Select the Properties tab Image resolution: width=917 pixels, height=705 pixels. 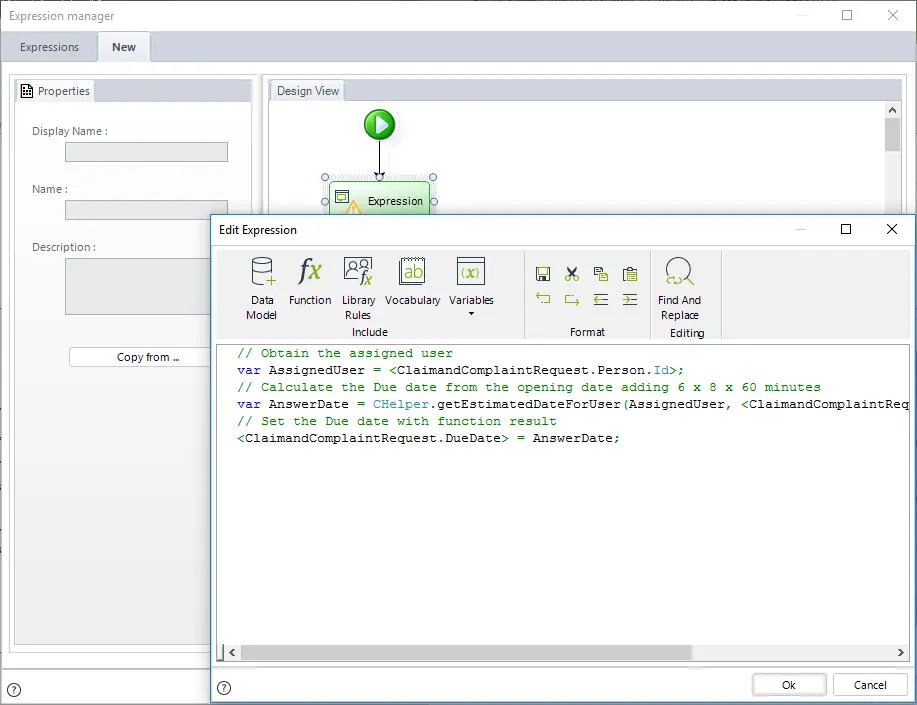[55, 91]
